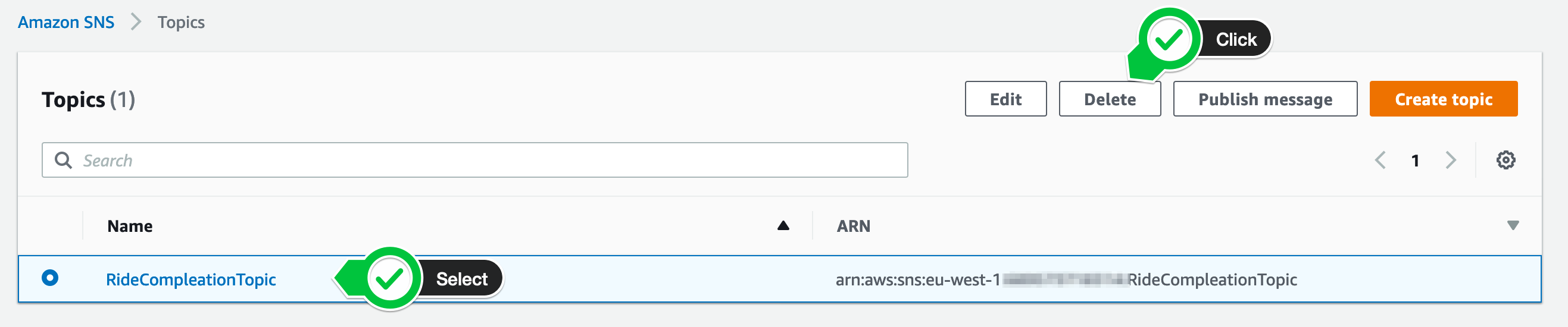Image resolution: width=1568 pixels, height=327 pixels.
Task: Click the orange Create topic button
Action: [x=1442, y=99]
